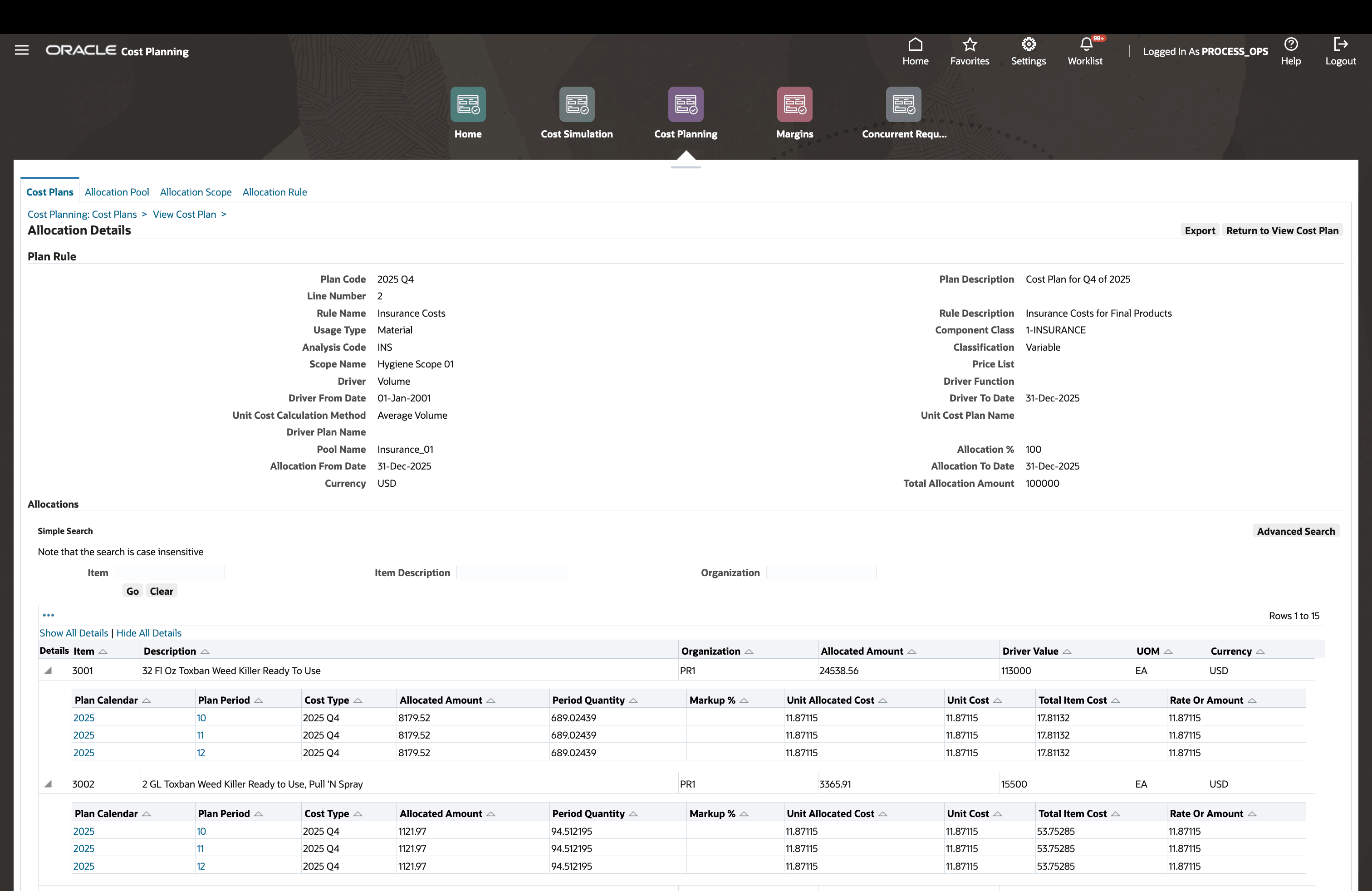Switch to Allocation Rule tab
The width and height of the screenshot is (1372, 891).
(x=274, y=192)
